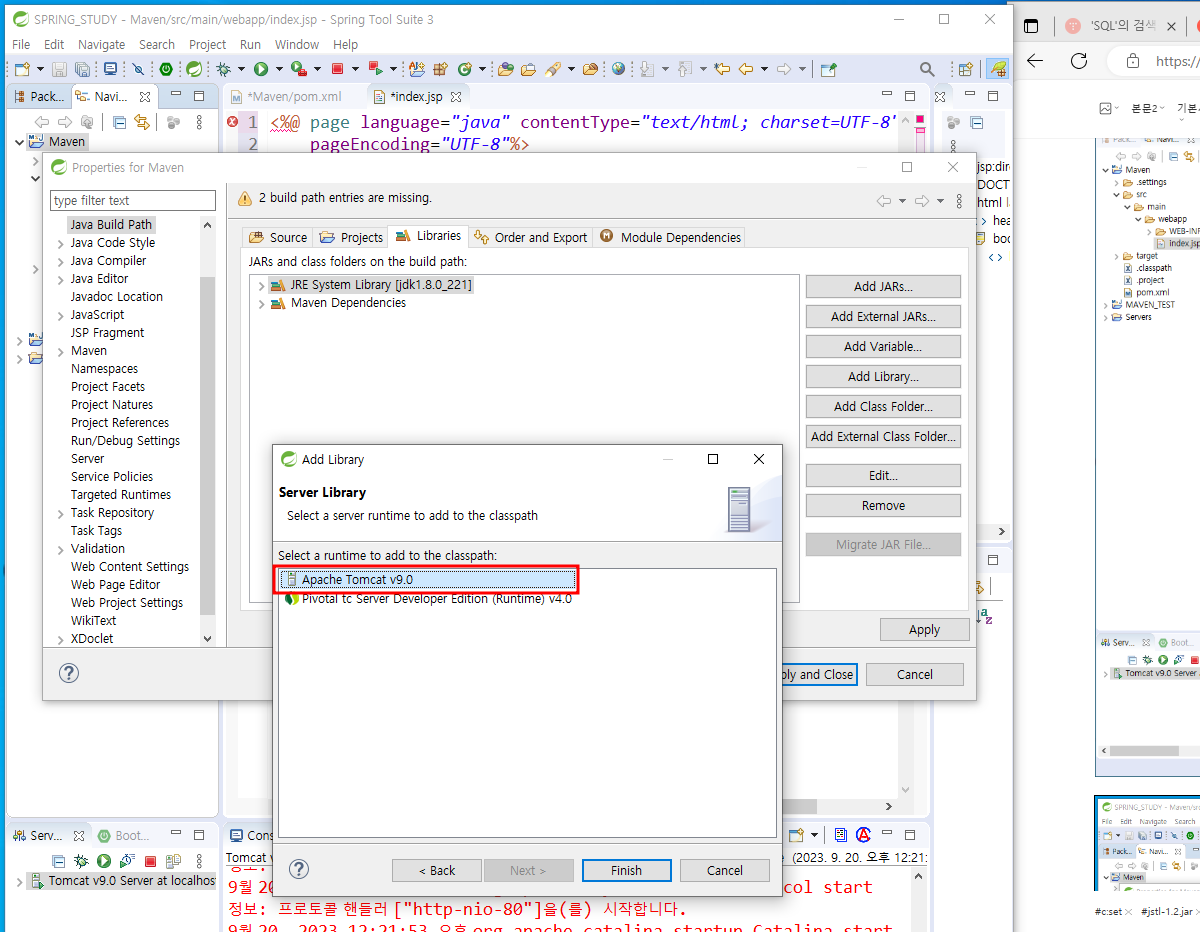Click the New file toolbar icon
Viewport: 1200px width, 932px height.
22,69
